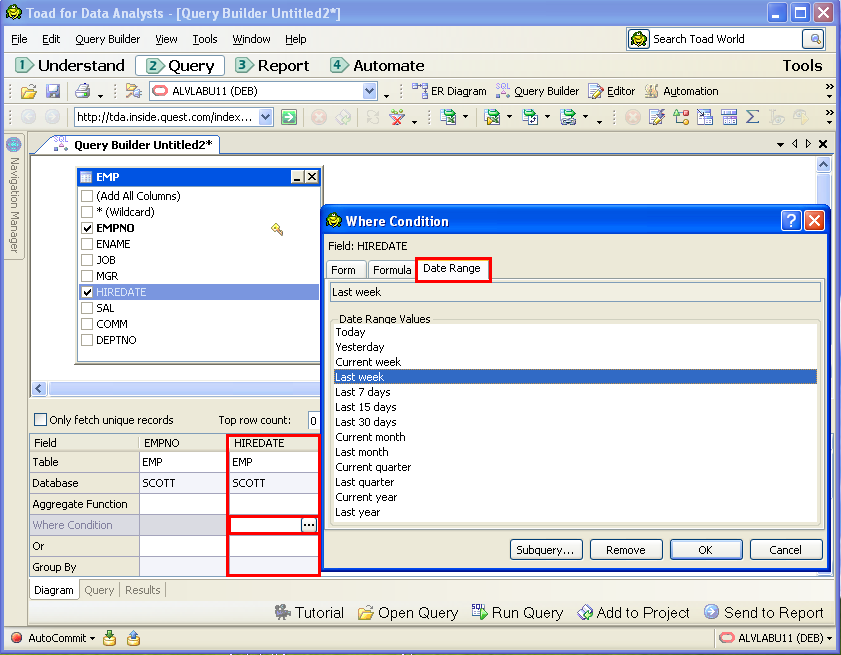841x655 pixels.
Task: Check the SAL column checkbox
Action: tap(87, 308)
